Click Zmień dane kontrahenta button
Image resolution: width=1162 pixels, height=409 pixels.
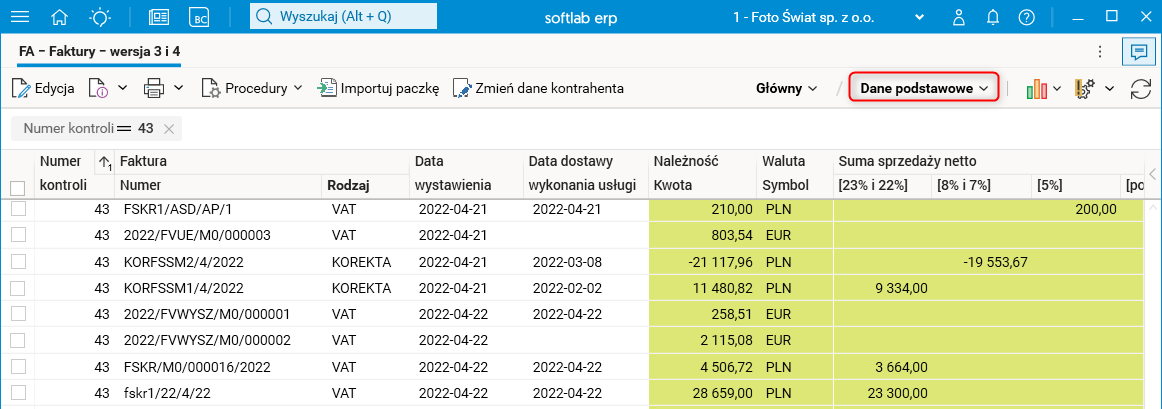click(538, 88)
